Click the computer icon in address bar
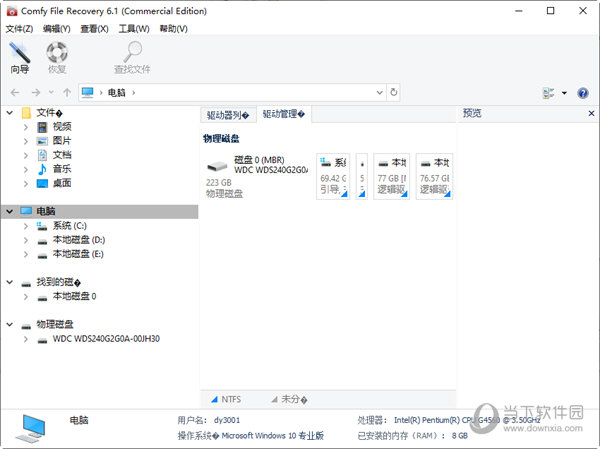The image size is (600, 449). [88, 92]
